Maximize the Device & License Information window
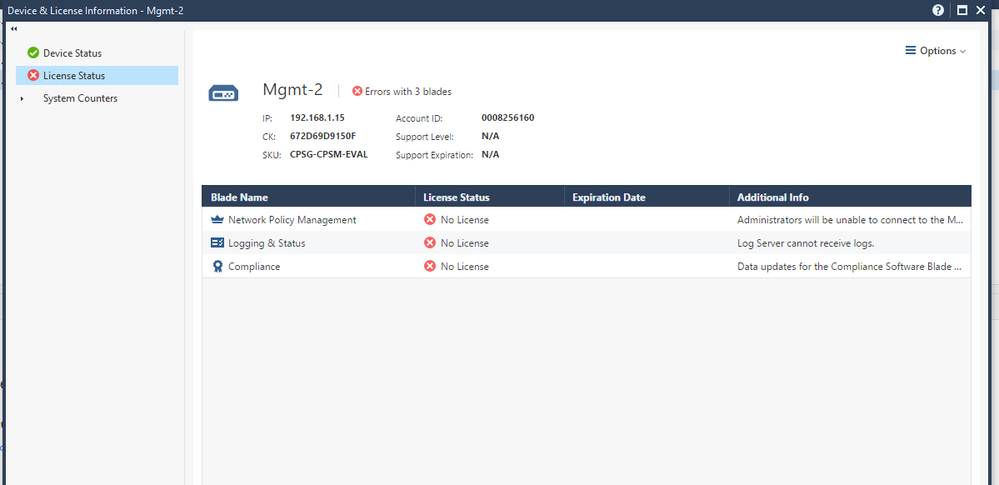999x485 pixels. coord(962,10)
